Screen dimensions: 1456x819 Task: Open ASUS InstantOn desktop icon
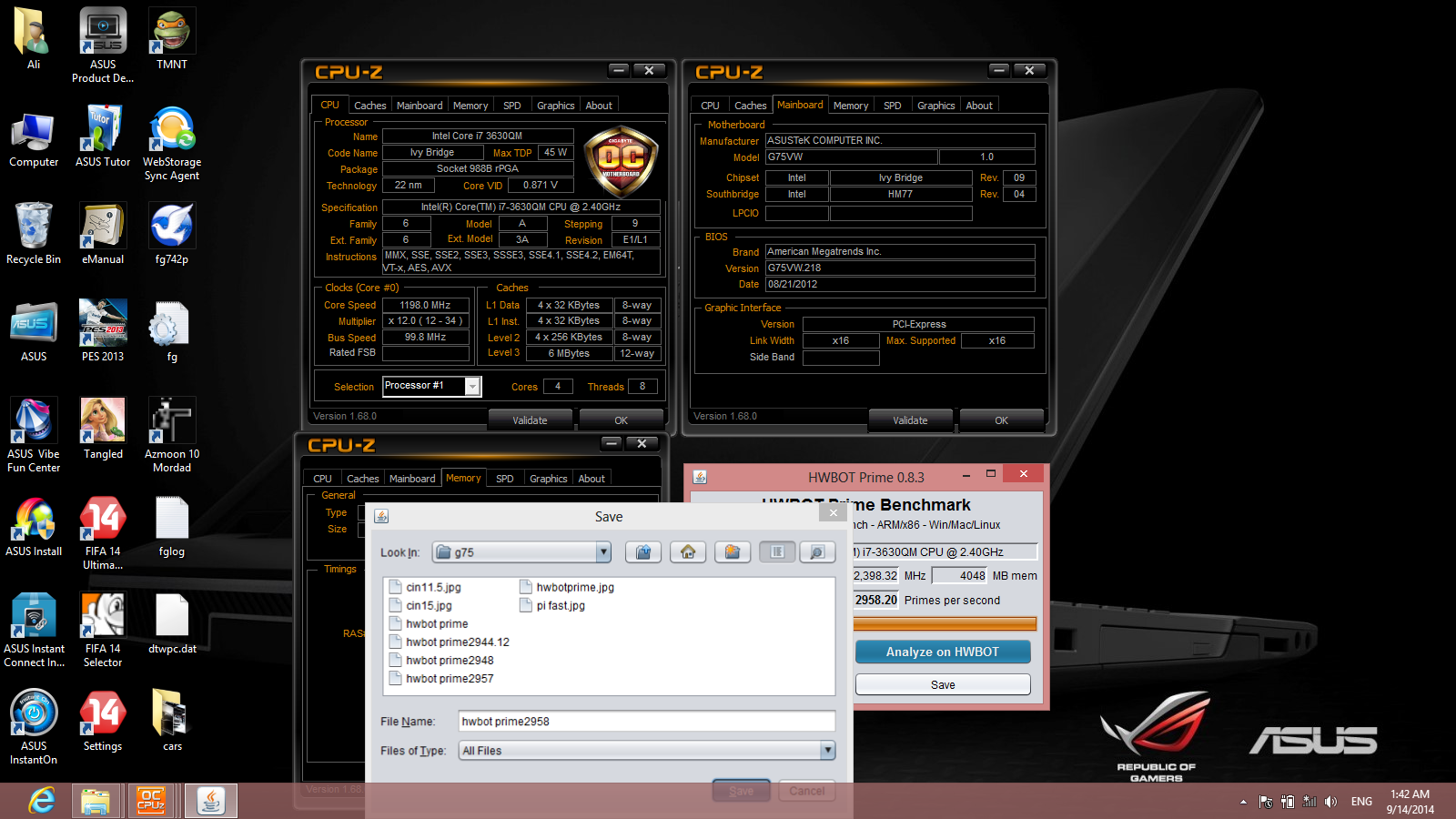pyautogui.click(x=34, y=726)
